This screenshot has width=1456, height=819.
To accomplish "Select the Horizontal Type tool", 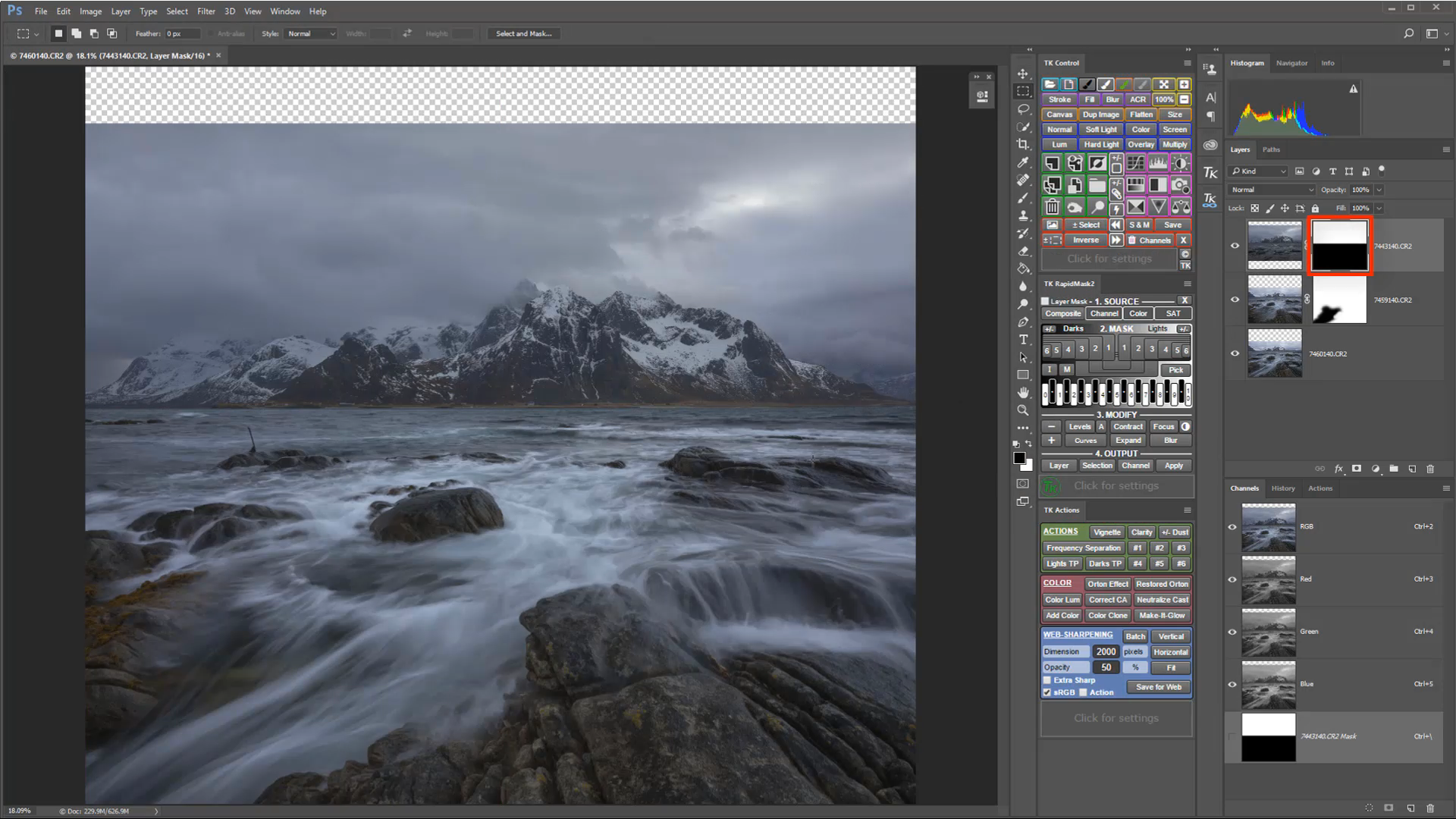I will point(1023,339).
